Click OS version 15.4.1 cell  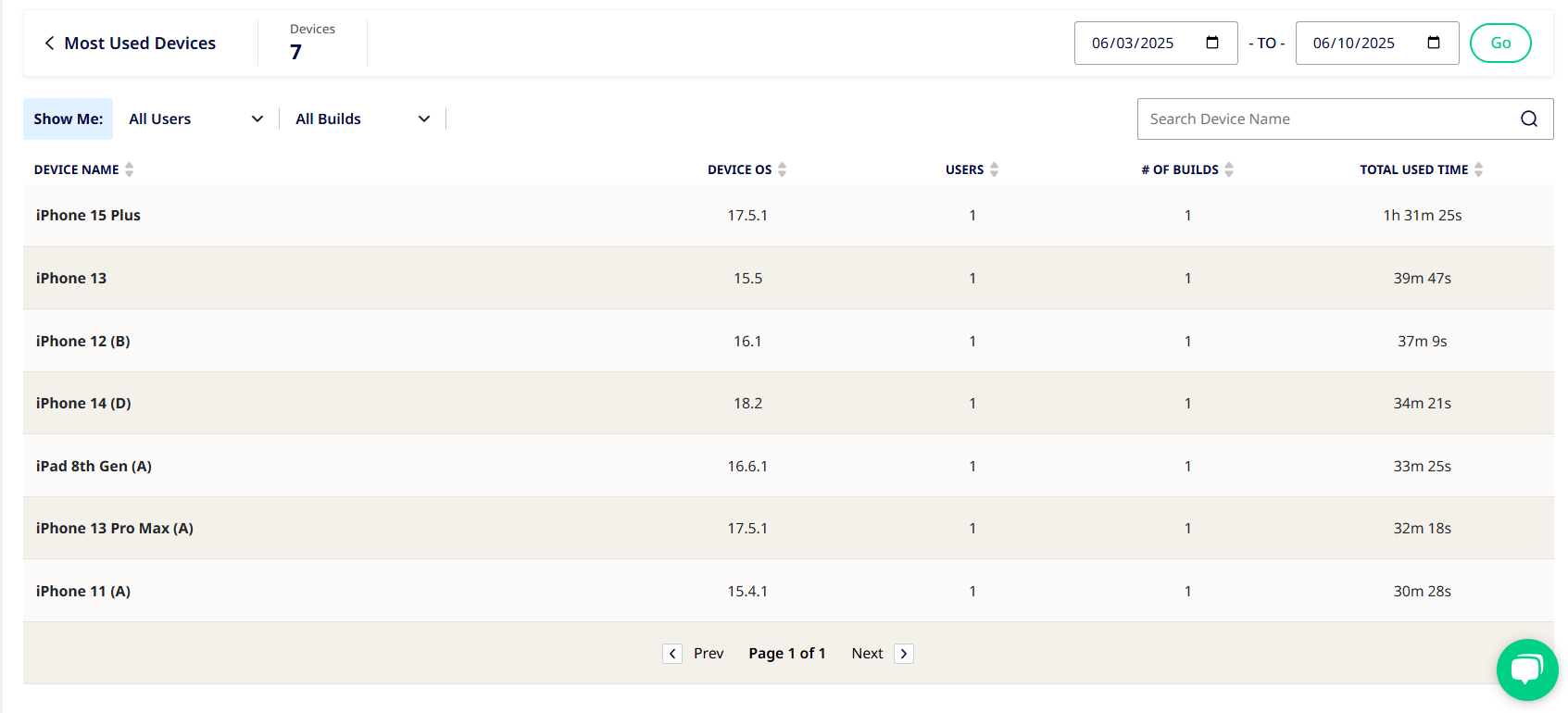pos(747,591)
